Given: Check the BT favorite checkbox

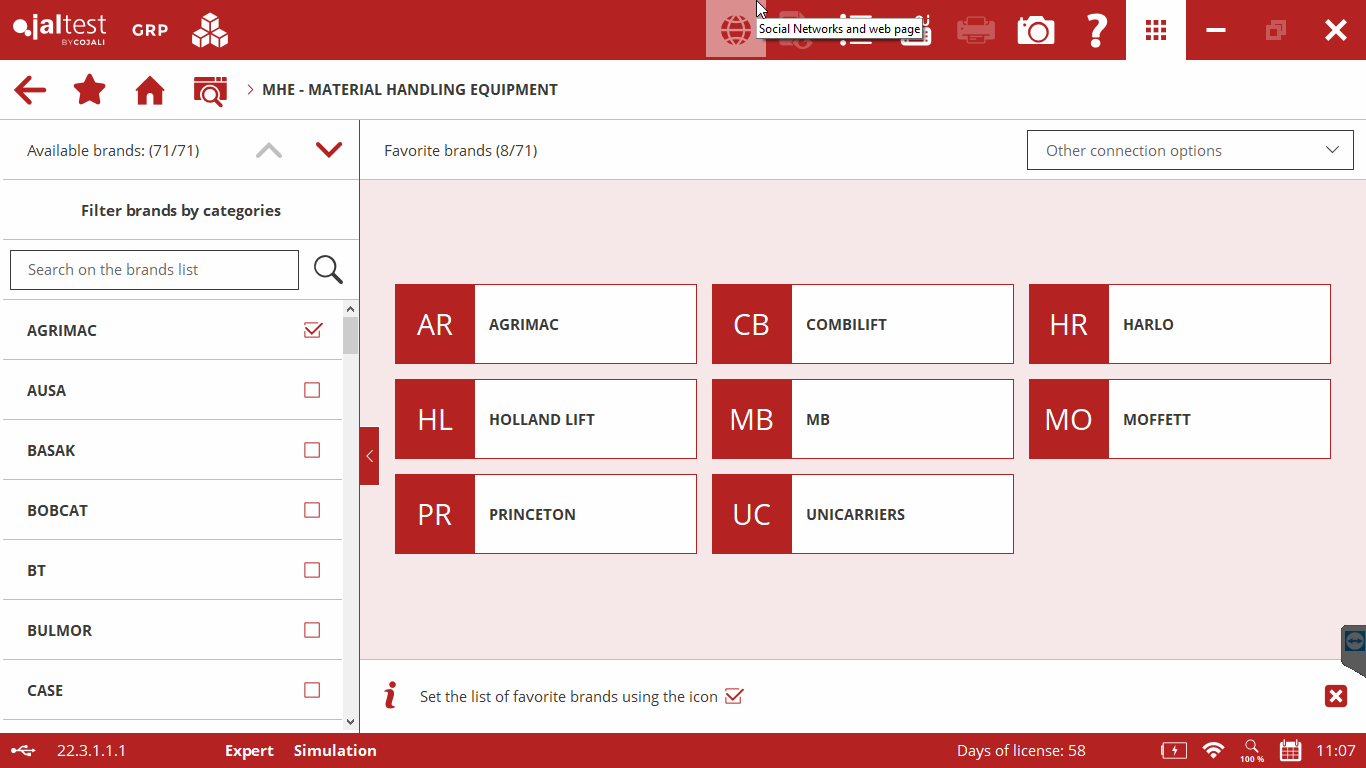Looking at the screenshot, I should pos(312,570).
